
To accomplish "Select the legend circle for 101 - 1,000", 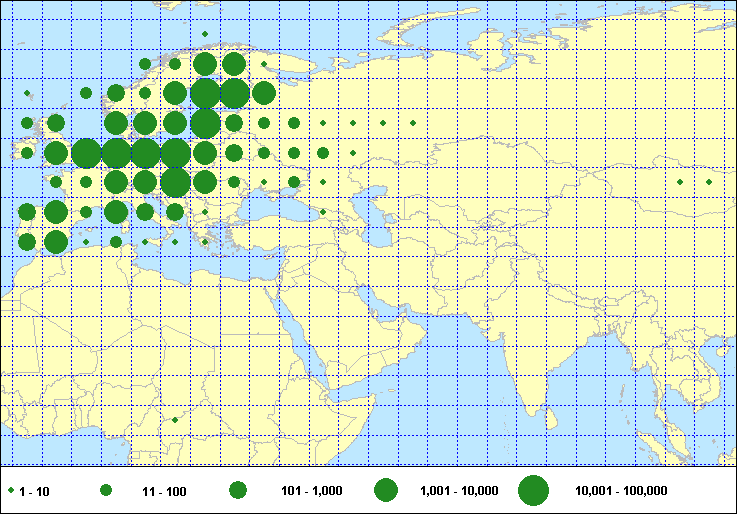I will pos(238,491).
